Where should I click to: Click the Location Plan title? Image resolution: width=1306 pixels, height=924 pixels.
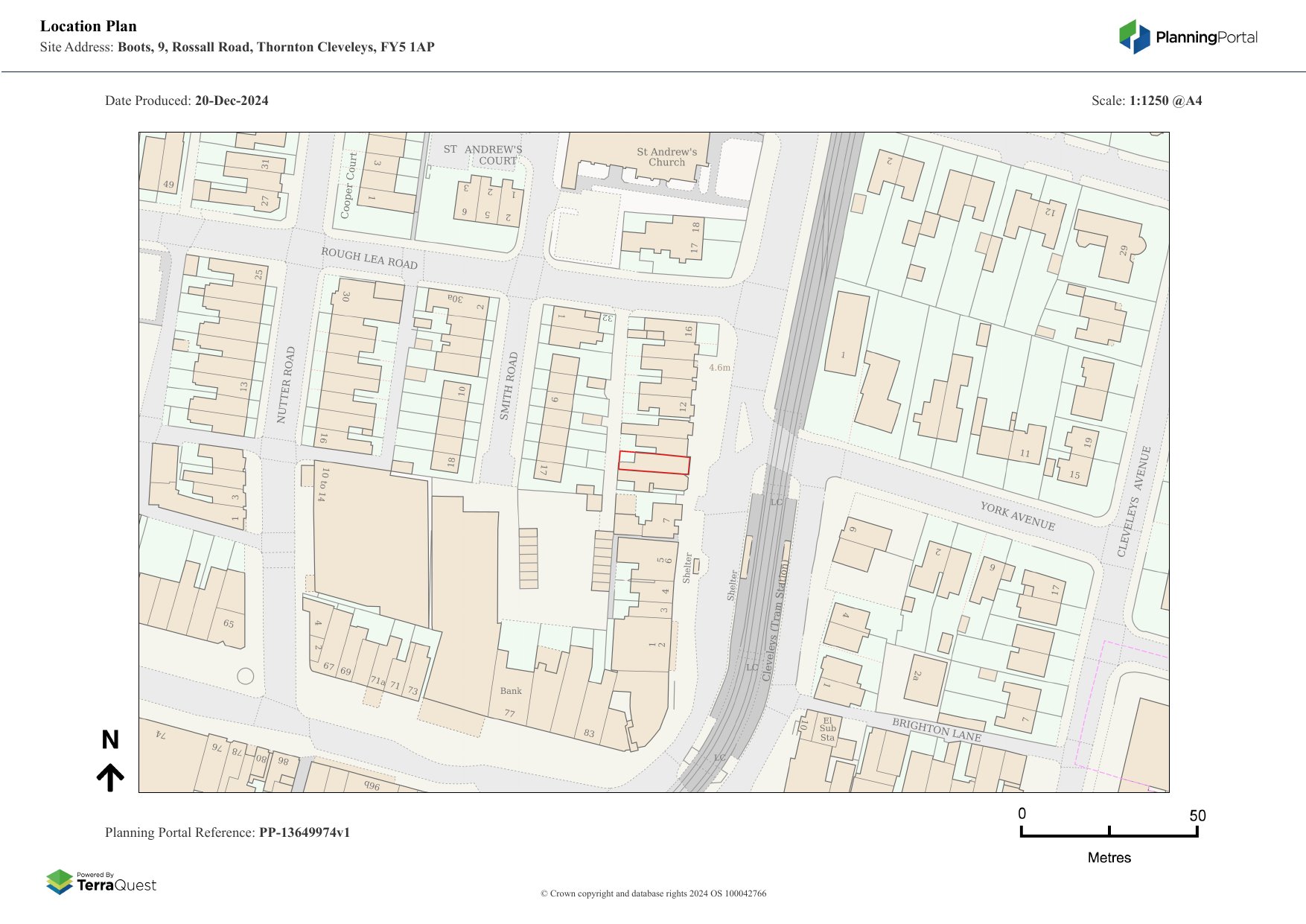coord(89,26)
